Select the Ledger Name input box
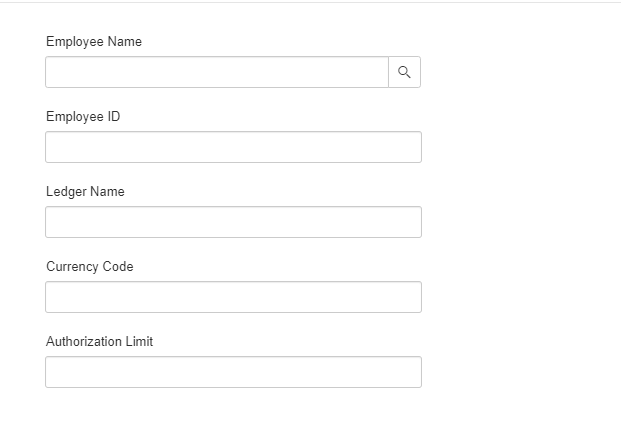Image resolution: width=621 pixels, height=430 pixels. [x=234, y=222]
